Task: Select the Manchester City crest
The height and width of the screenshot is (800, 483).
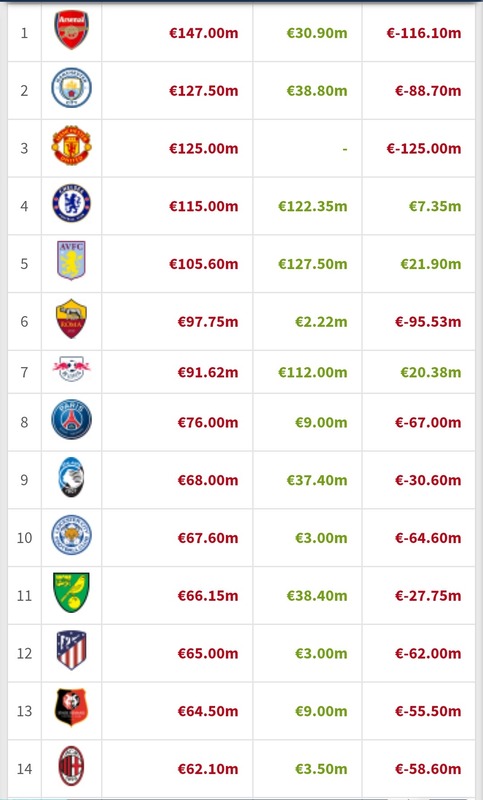Action: click(71, 88)
